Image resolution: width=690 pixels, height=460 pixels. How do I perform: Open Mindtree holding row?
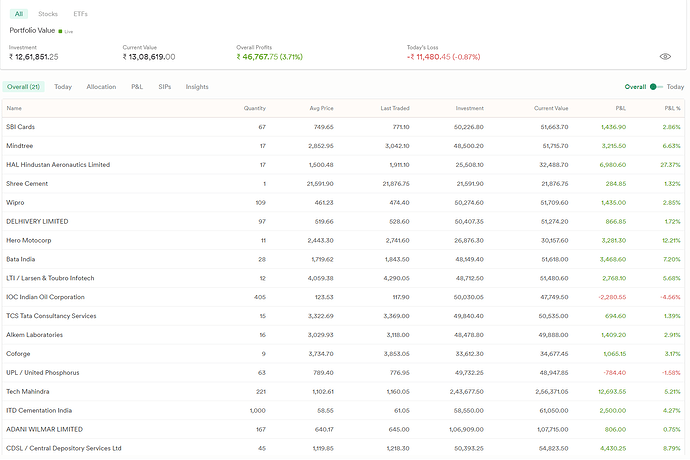tap(343, 146)
